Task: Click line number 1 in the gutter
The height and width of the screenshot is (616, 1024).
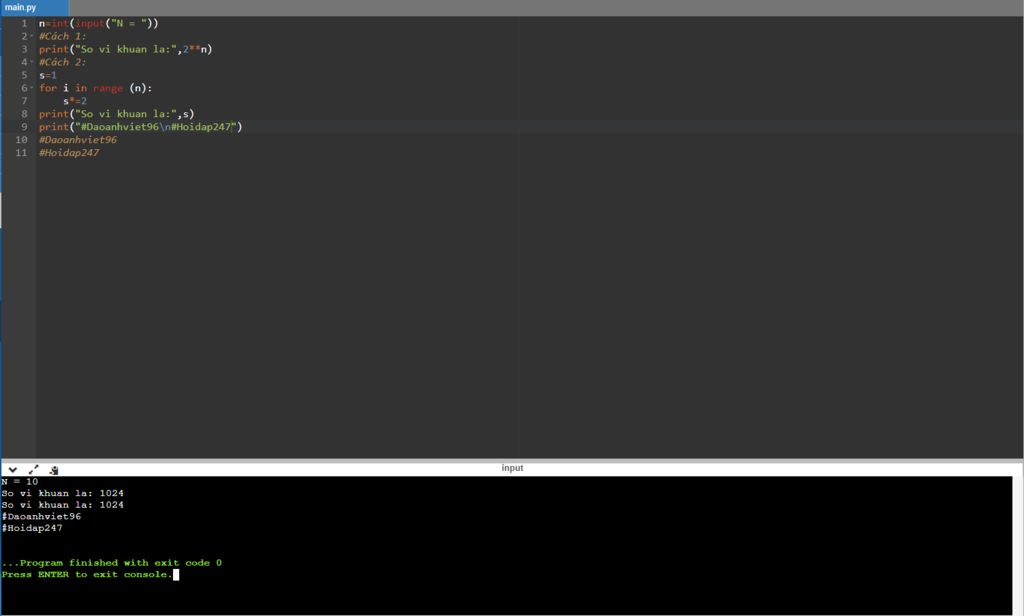Action: click(24, 23)
